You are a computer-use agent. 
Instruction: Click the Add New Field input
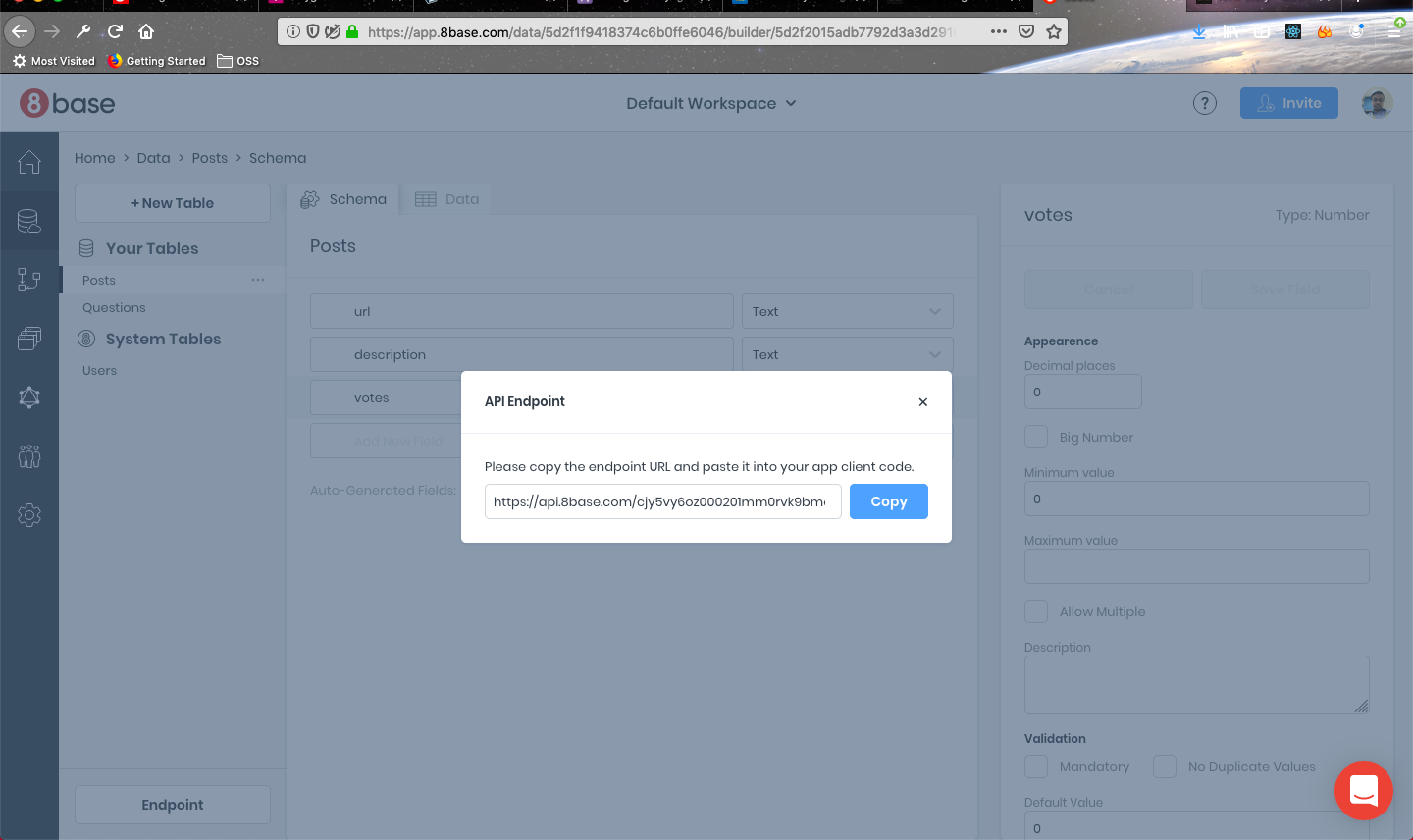[x=386, y=441]
